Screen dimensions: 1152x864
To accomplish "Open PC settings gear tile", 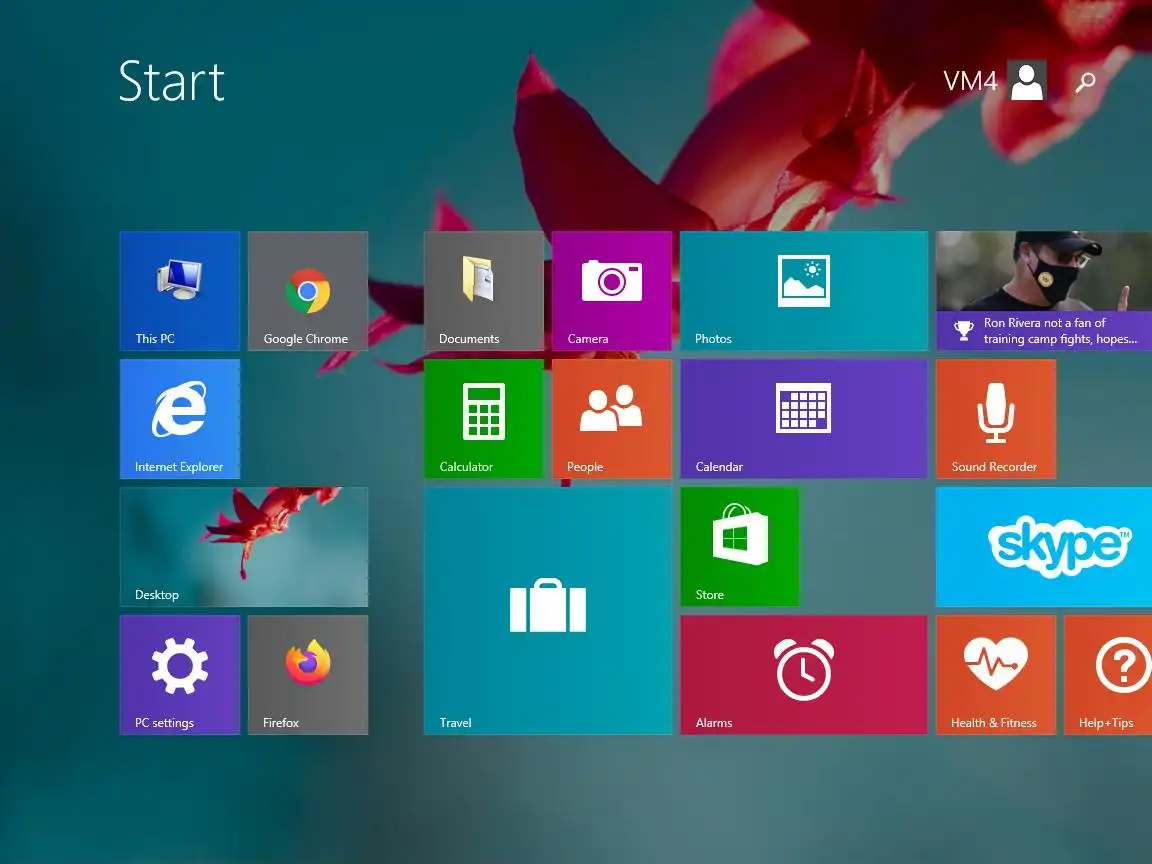I will 180,674.
